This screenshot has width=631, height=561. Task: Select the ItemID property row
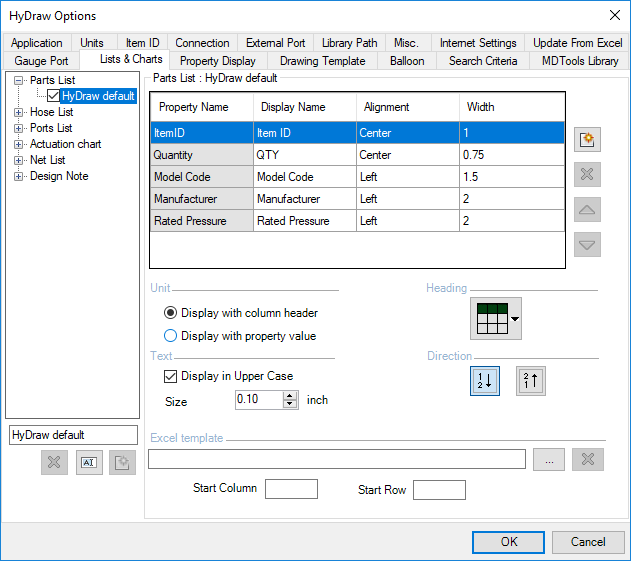pos(357,133)
